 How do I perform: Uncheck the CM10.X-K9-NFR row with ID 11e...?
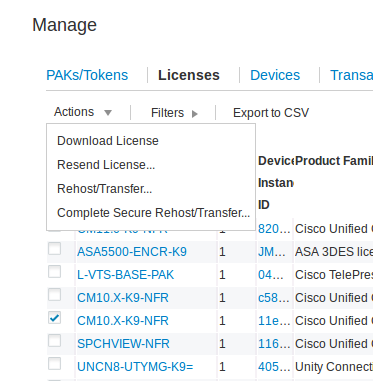[54, 318]
